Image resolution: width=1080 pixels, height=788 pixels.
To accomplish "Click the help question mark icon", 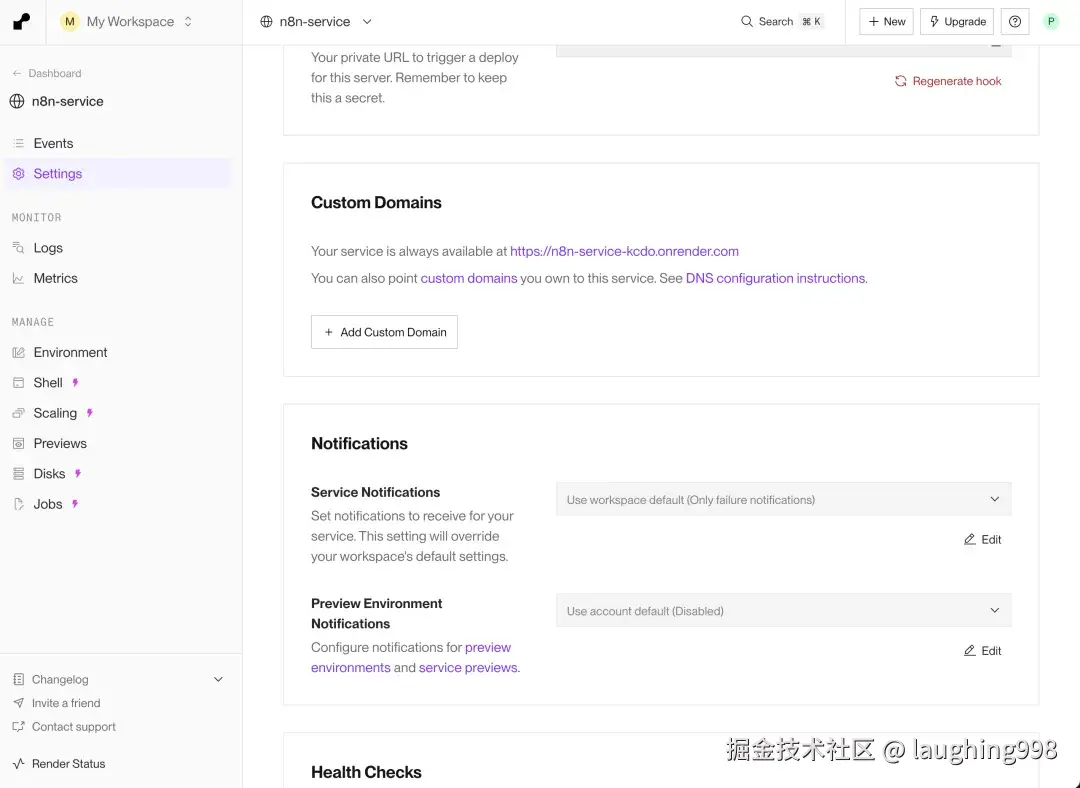I will 1015,22.
